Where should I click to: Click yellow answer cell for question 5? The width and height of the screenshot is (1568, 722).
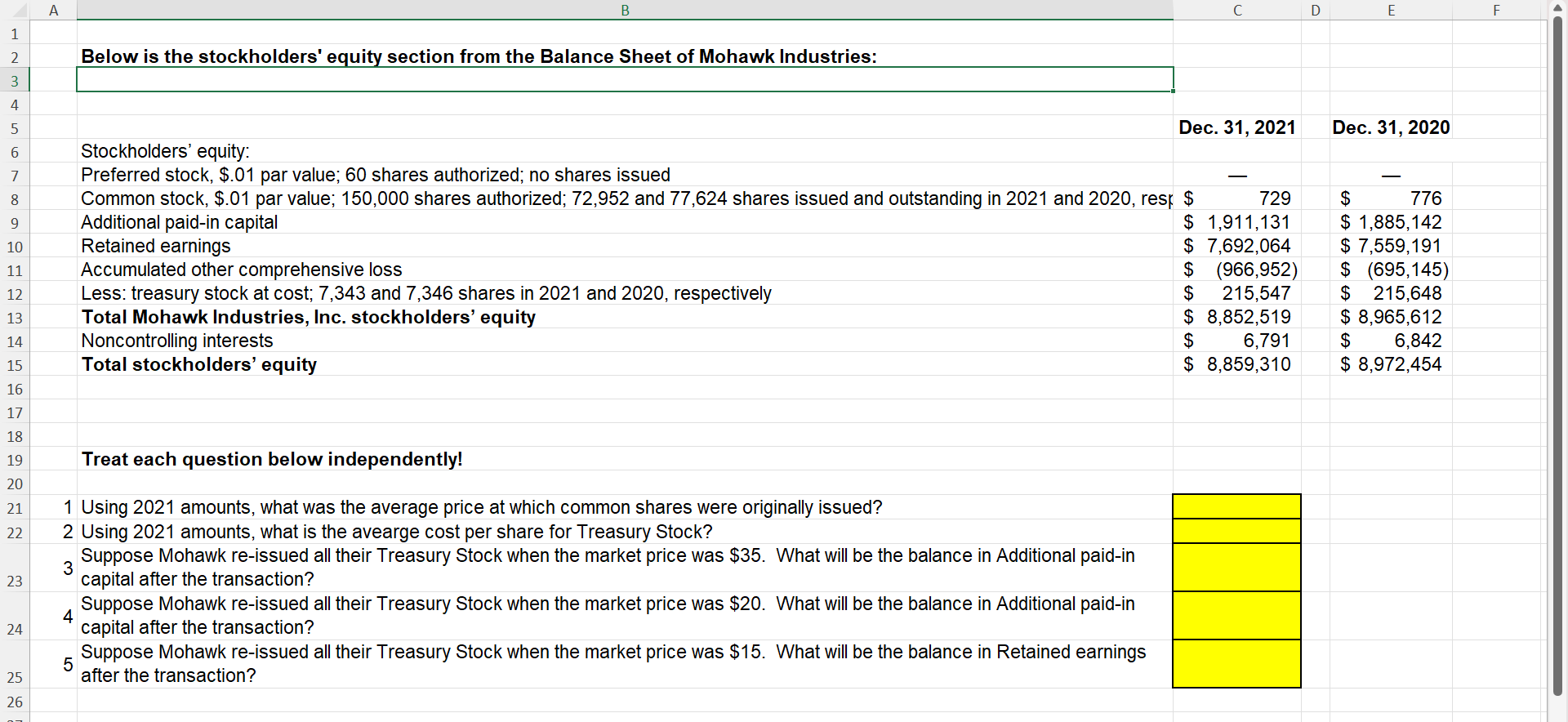tap(1236, 663)
